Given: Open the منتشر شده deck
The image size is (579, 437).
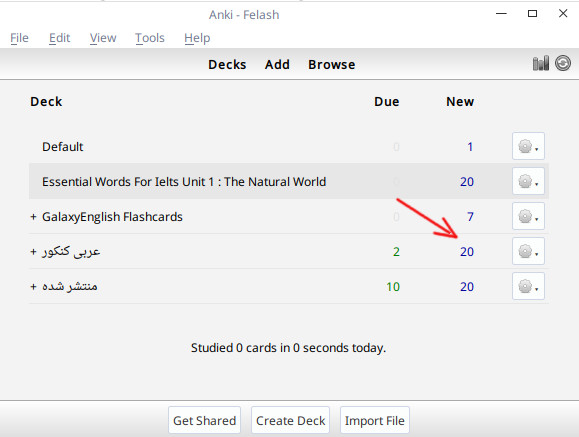Looking at the screenshot, I should 69,286.
